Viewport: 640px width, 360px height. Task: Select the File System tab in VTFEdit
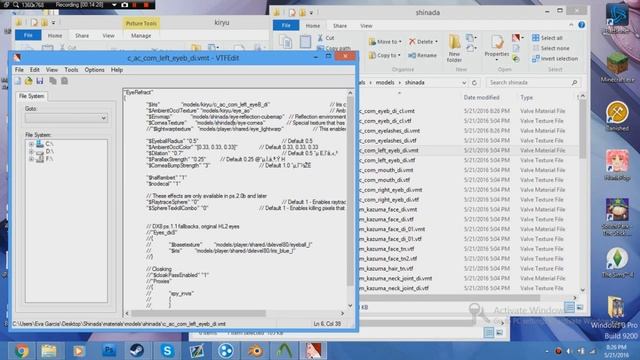coord(31,96)
